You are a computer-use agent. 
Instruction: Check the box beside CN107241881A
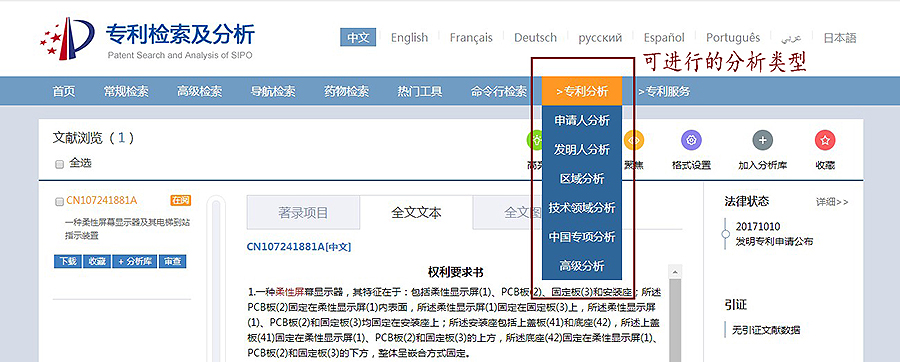coord(59,201)
